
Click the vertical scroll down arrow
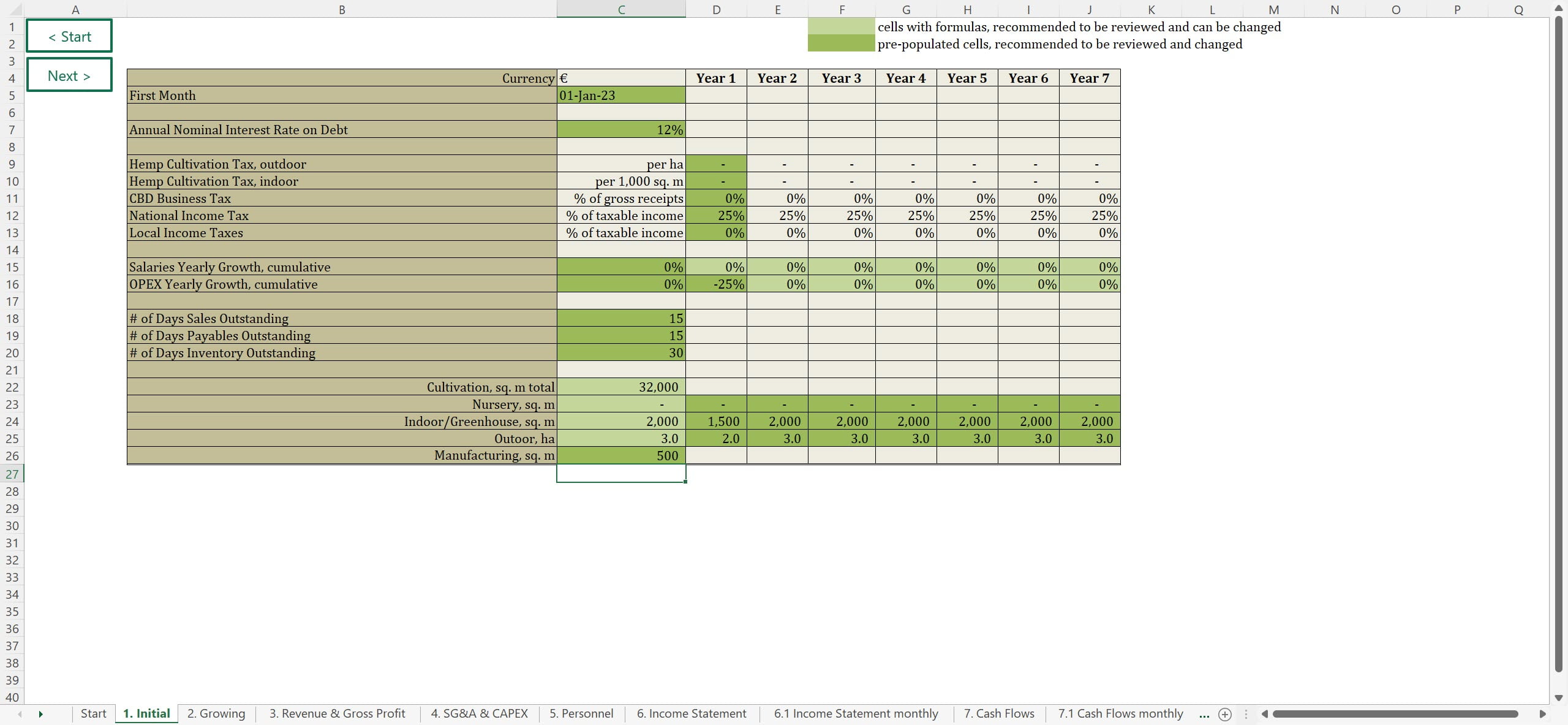(x=1559, y=697)
